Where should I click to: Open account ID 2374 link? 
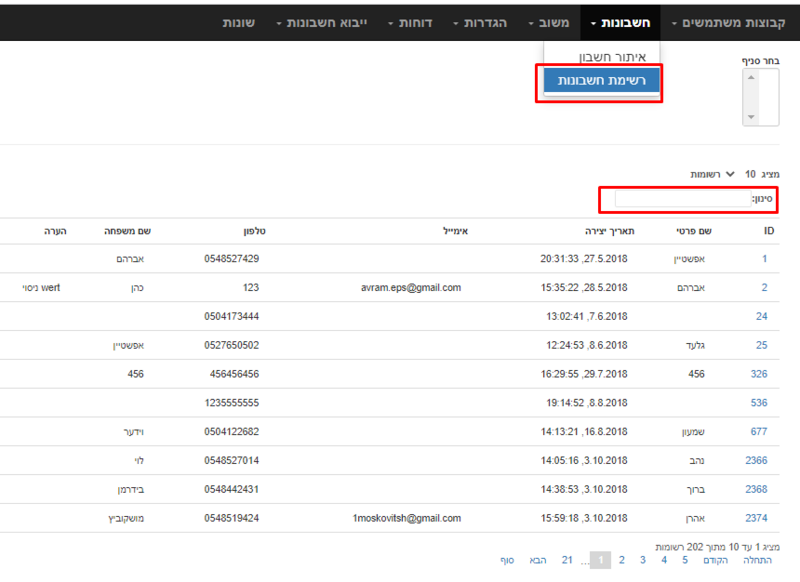756,518
